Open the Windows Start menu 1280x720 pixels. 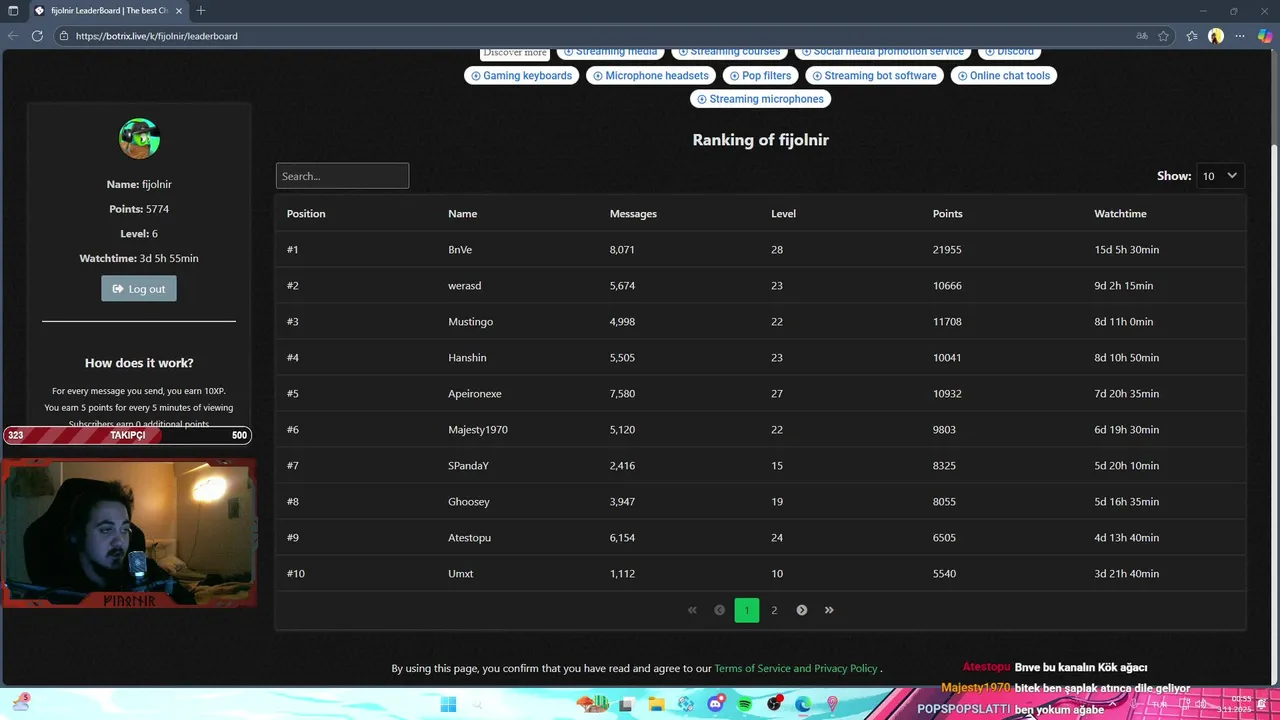point(448,705)
